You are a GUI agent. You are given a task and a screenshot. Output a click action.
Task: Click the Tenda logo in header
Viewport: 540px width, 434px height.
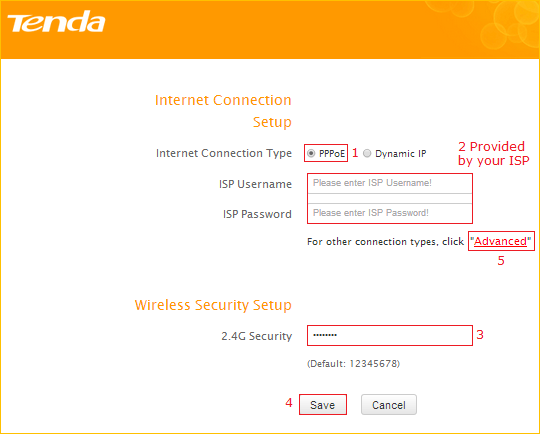click(56, 21)
